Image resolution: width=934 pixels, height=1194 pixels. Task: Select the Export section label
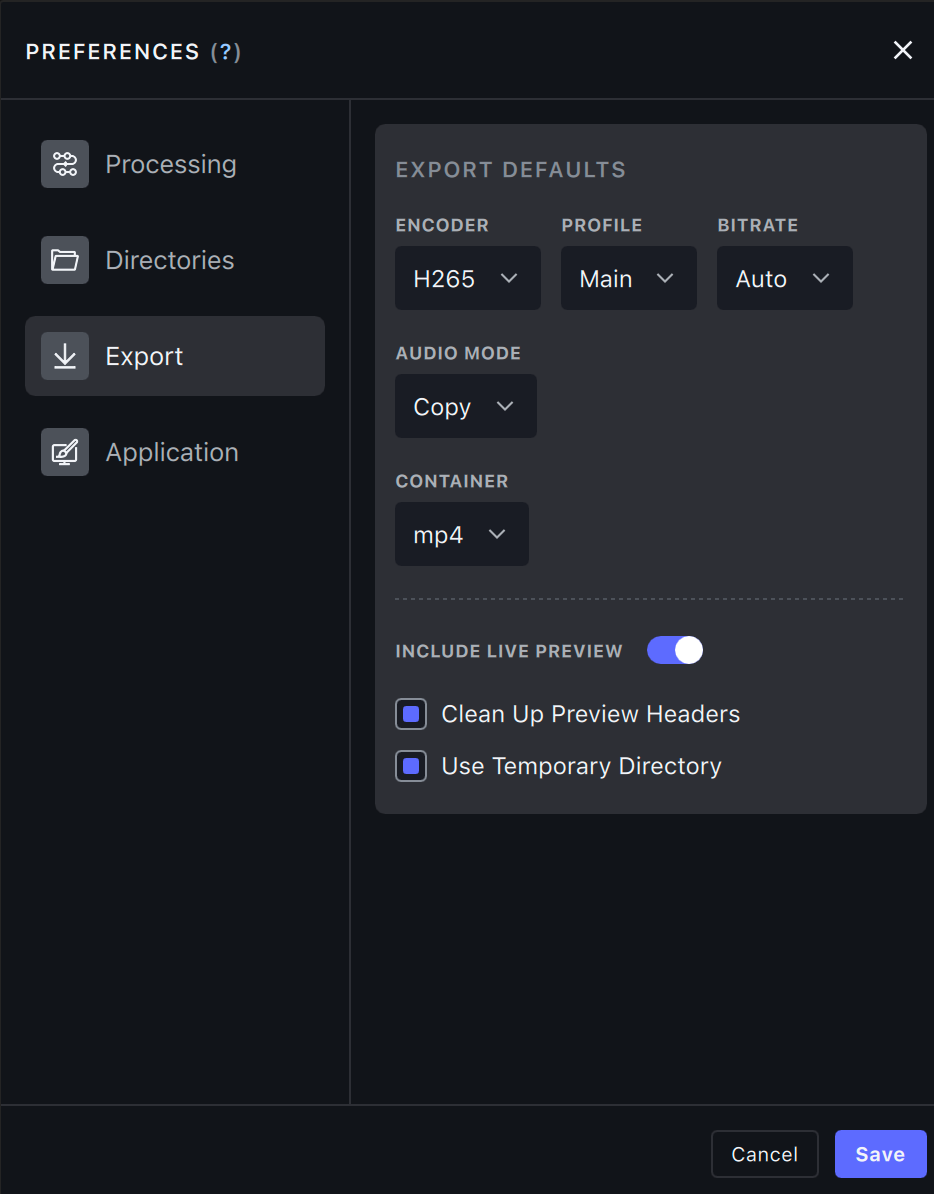coord(145,356)
